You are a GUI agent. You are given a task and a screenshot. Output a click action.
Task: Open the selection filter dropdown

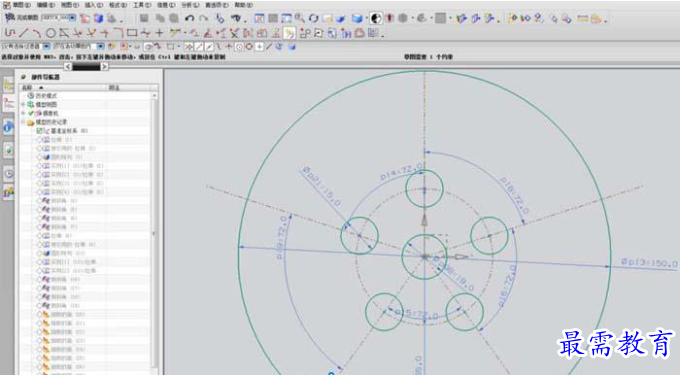(x=46, y=46)
